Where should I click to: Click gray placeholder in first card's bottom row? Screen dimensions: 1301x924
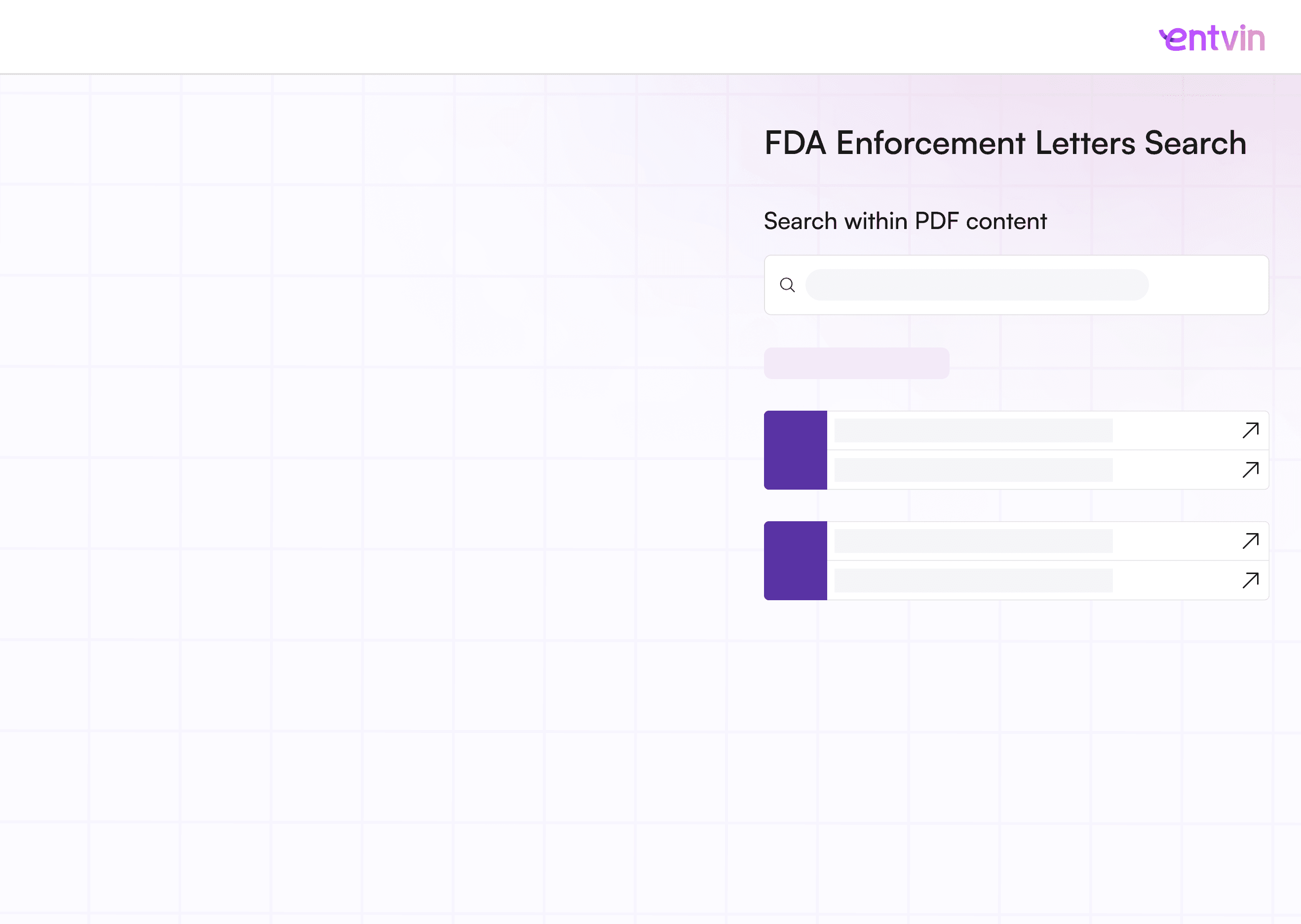[x=973, y=470]
